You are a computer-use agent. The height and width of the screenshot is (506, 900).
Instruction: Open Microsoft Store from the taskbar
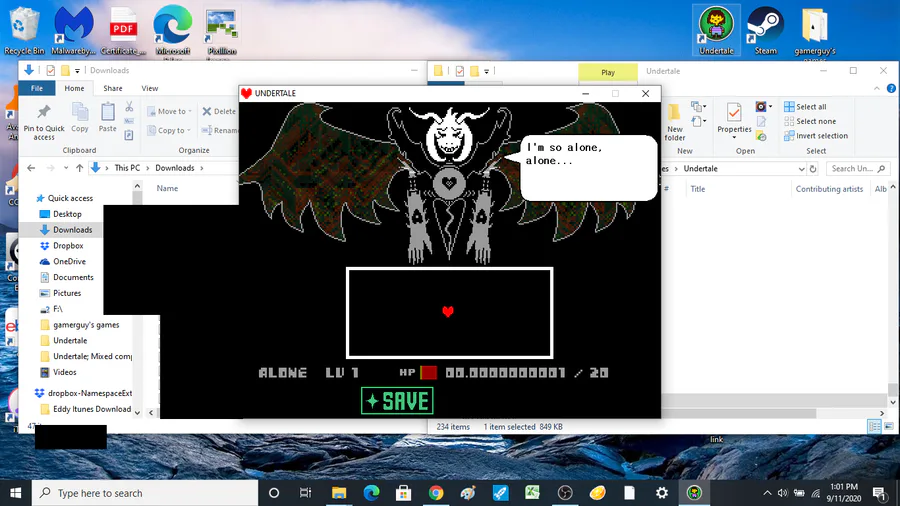(x=404, y=493)
